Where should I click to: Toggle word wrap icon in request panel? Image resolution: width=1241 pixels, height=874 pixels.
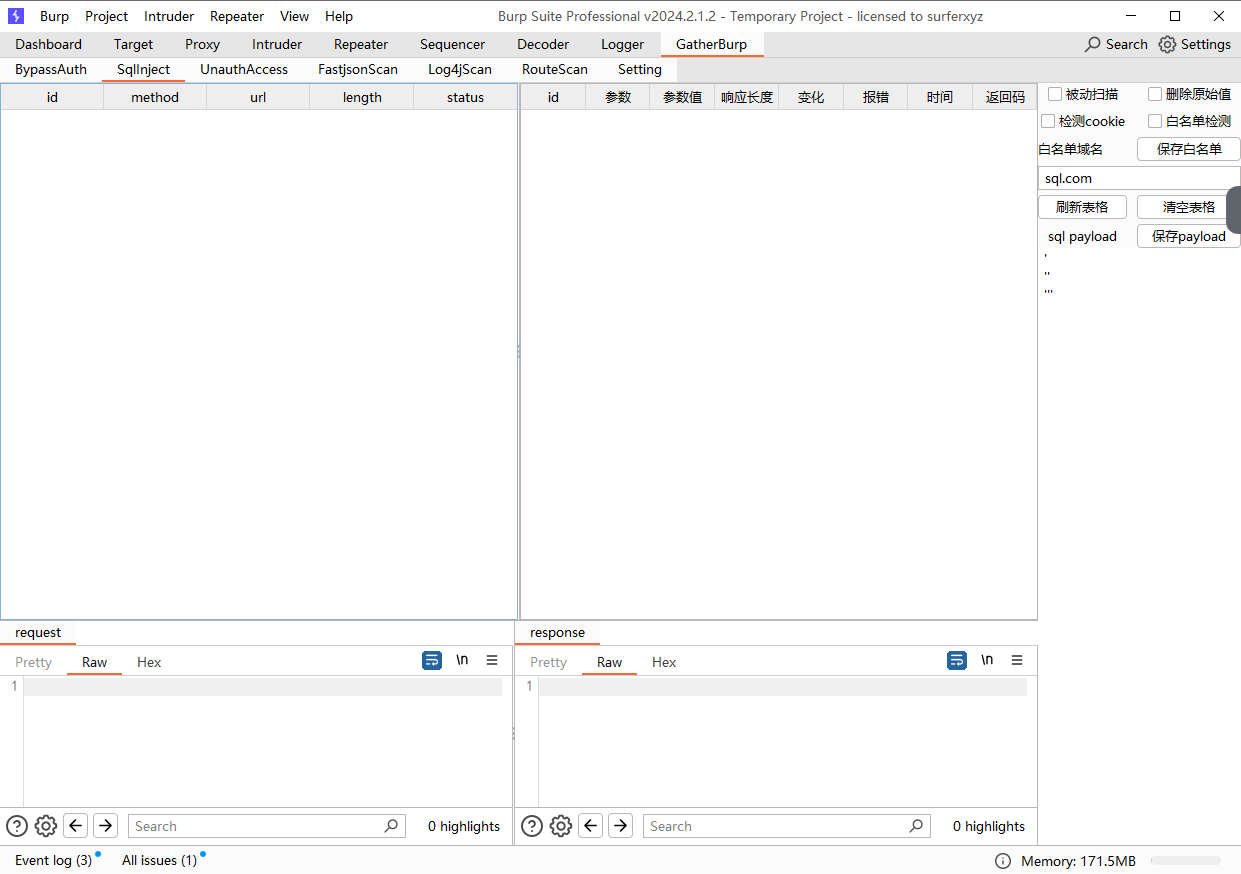tap(432, 660)
